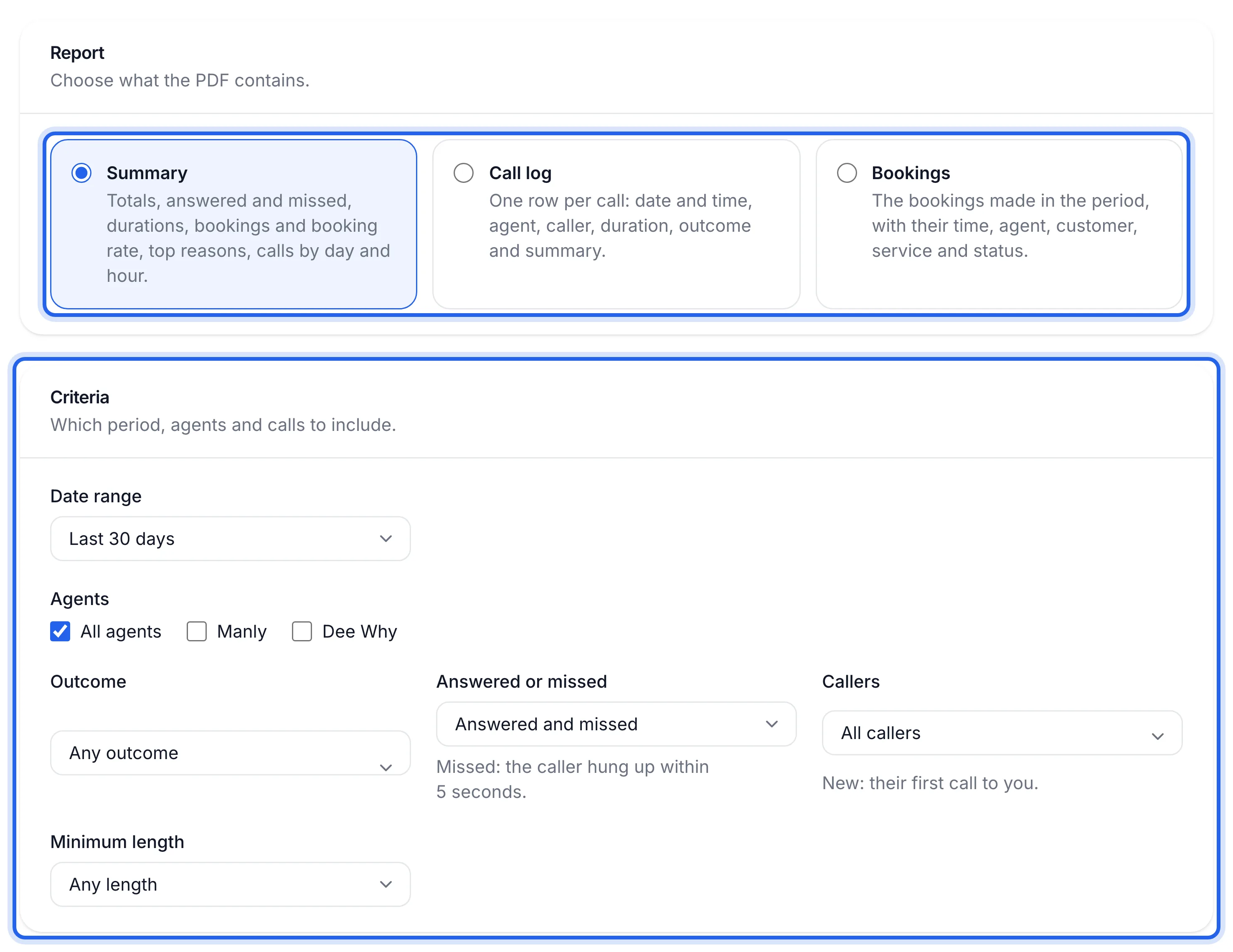Viewport: 1233px width, 952px height.
Task: Open the All callers dropdown
Action: pos(1002,732)
